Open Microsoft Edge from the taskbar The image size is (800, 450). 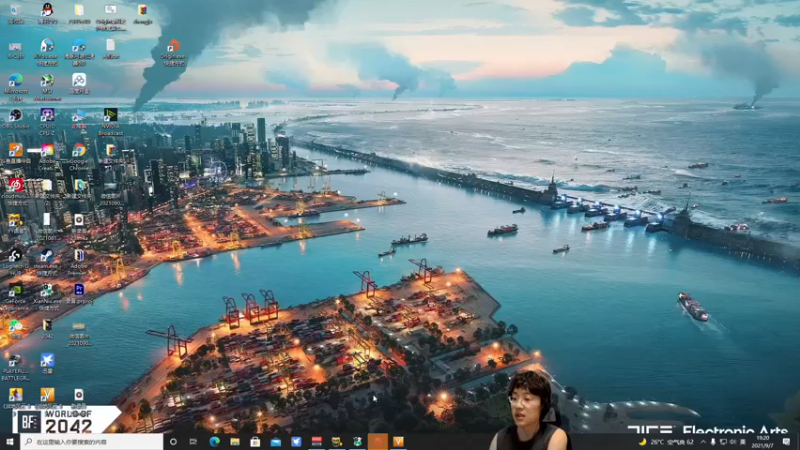click(x=214, y=441)
